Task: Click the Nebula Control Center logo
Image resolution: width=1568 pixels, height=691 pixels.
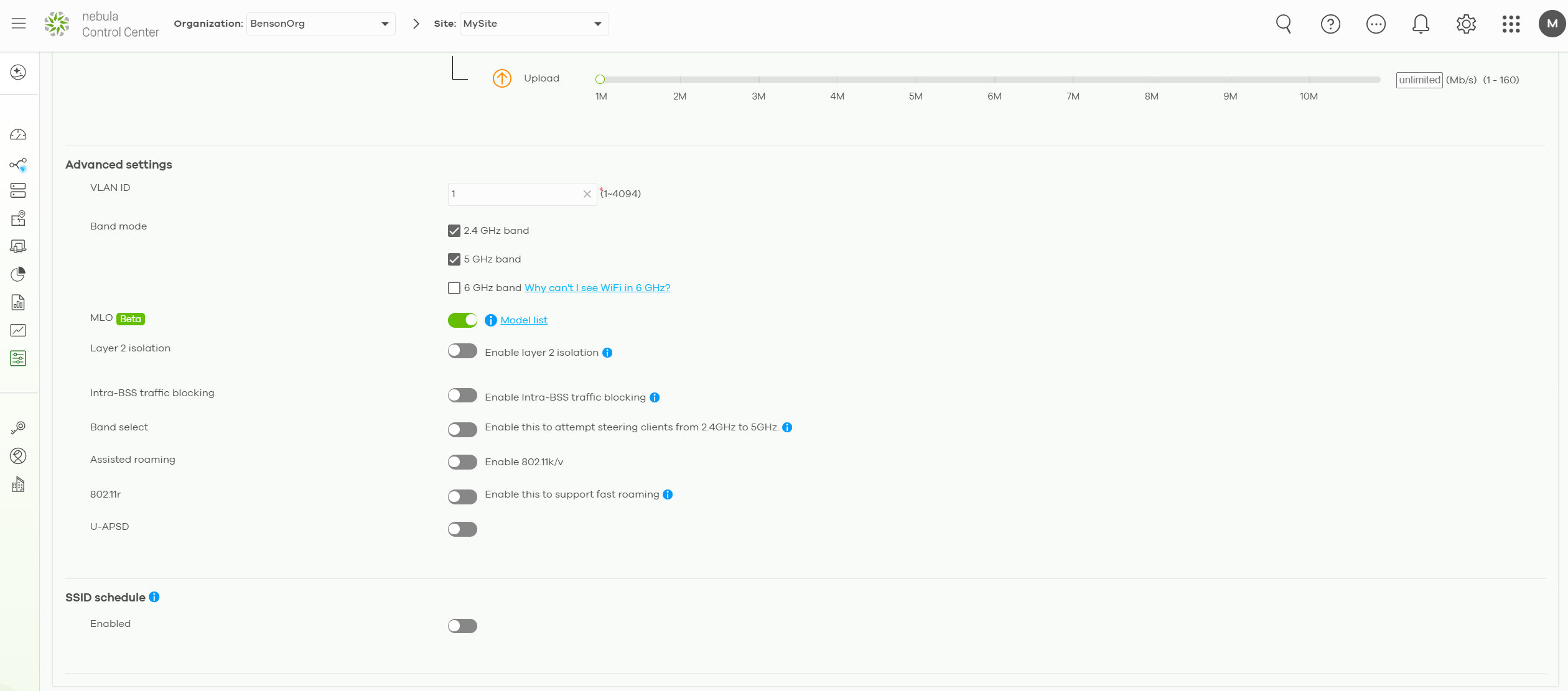Action: pyautogui.click(x=102, y=24)
